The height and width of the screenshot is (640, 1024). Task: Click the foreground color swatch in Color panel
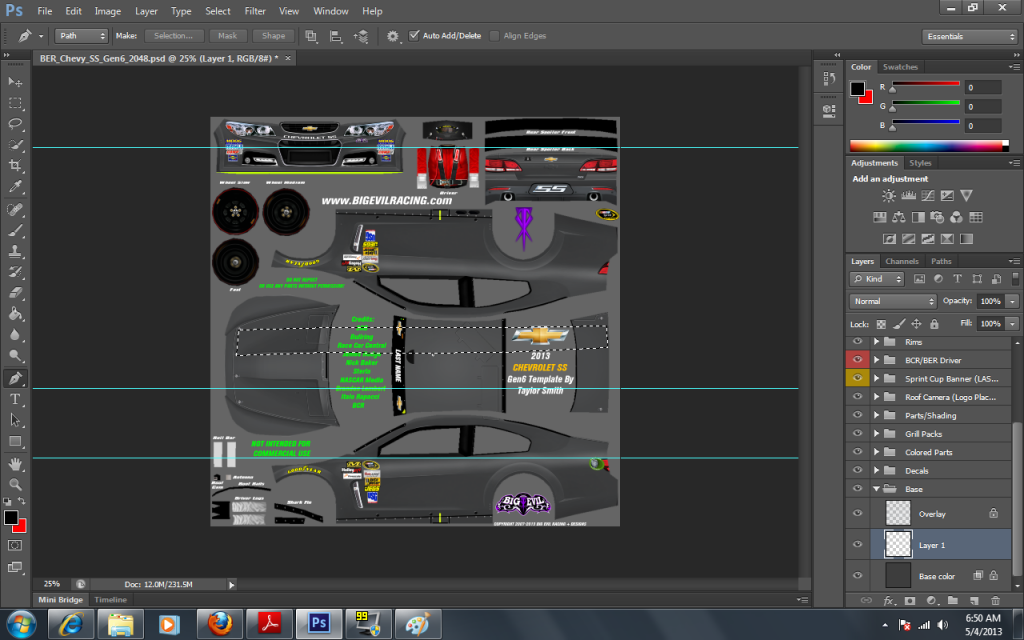857,89
